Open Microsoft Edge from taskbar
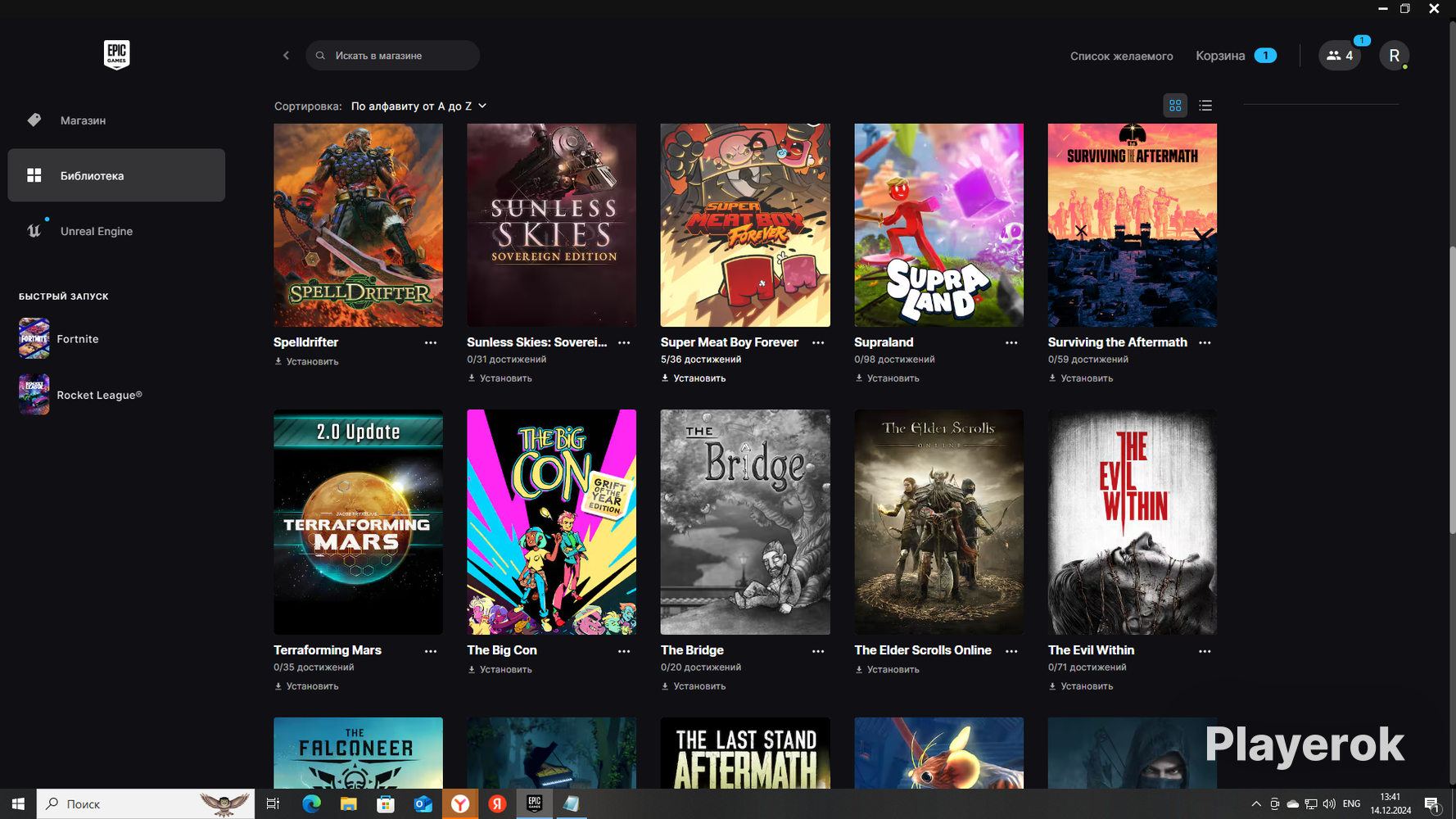Viewport: 1456px width, 819px height. coord(311,804)
